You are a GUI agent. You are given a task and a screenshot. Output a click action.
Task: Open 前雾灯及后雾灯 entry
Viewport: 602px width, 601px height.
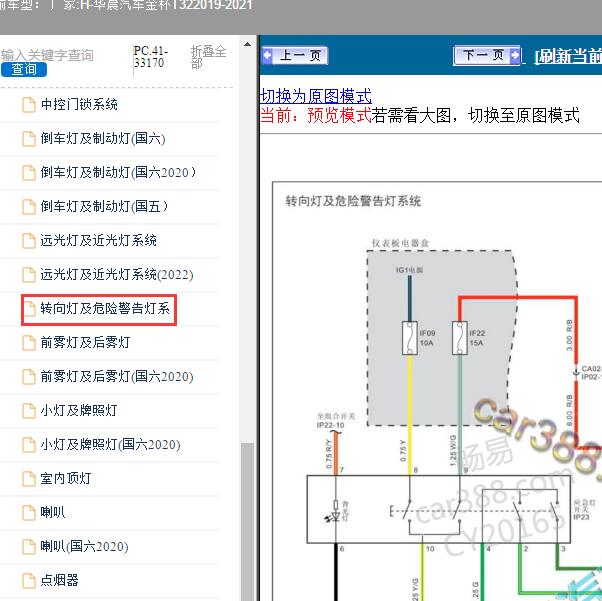pos(85,342)
